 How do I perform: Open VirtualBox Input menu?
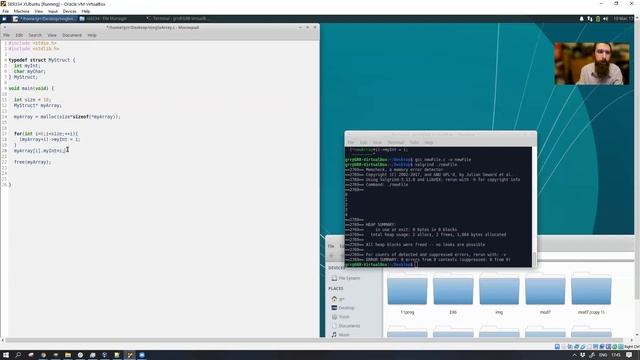53,11
